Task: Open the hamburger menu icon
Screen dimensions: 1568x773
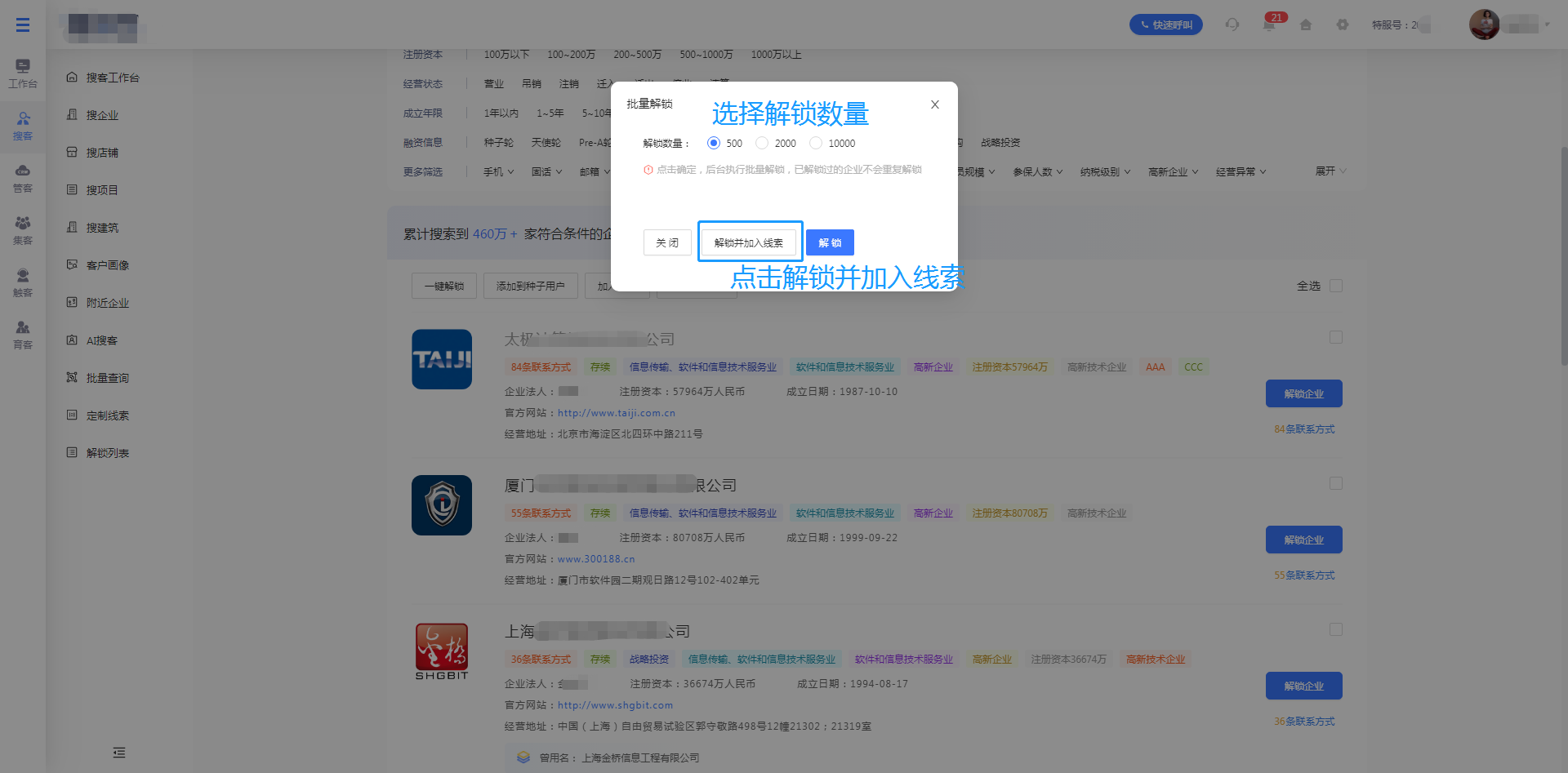Action: tap(23, 25)
